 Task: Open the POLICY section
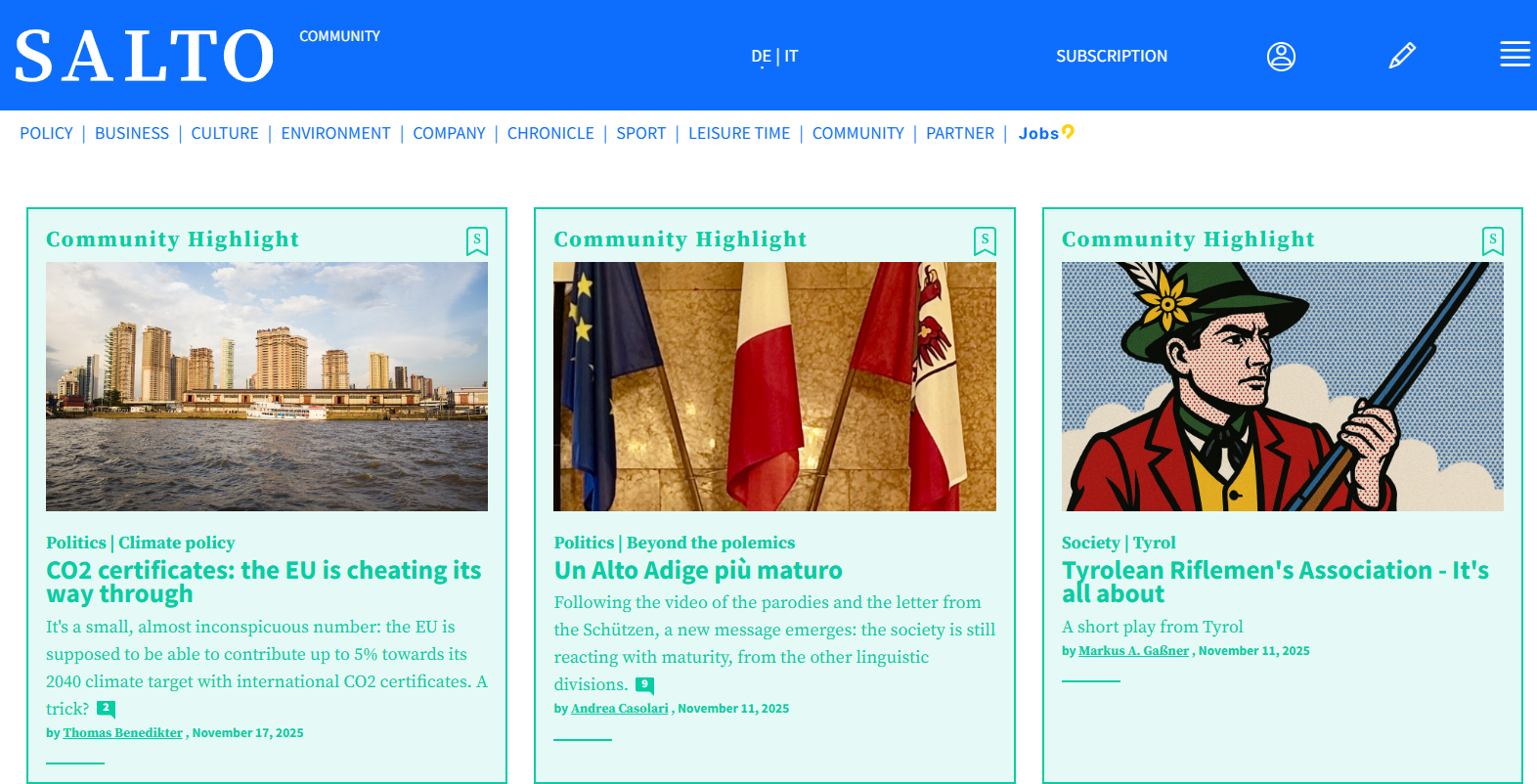coord(46,133)
